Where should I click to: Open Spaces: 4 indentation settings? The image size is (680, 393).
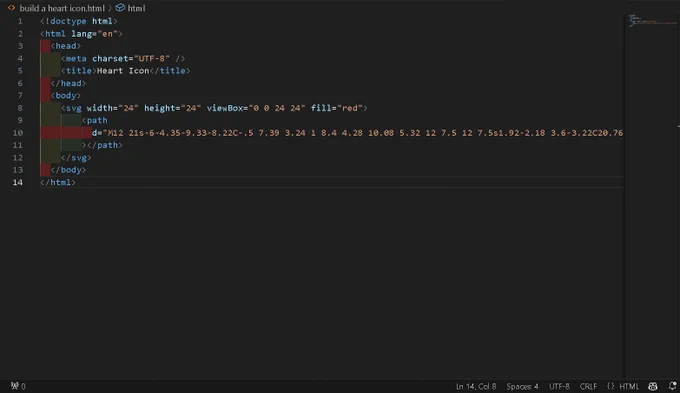(x=522, y=386)
